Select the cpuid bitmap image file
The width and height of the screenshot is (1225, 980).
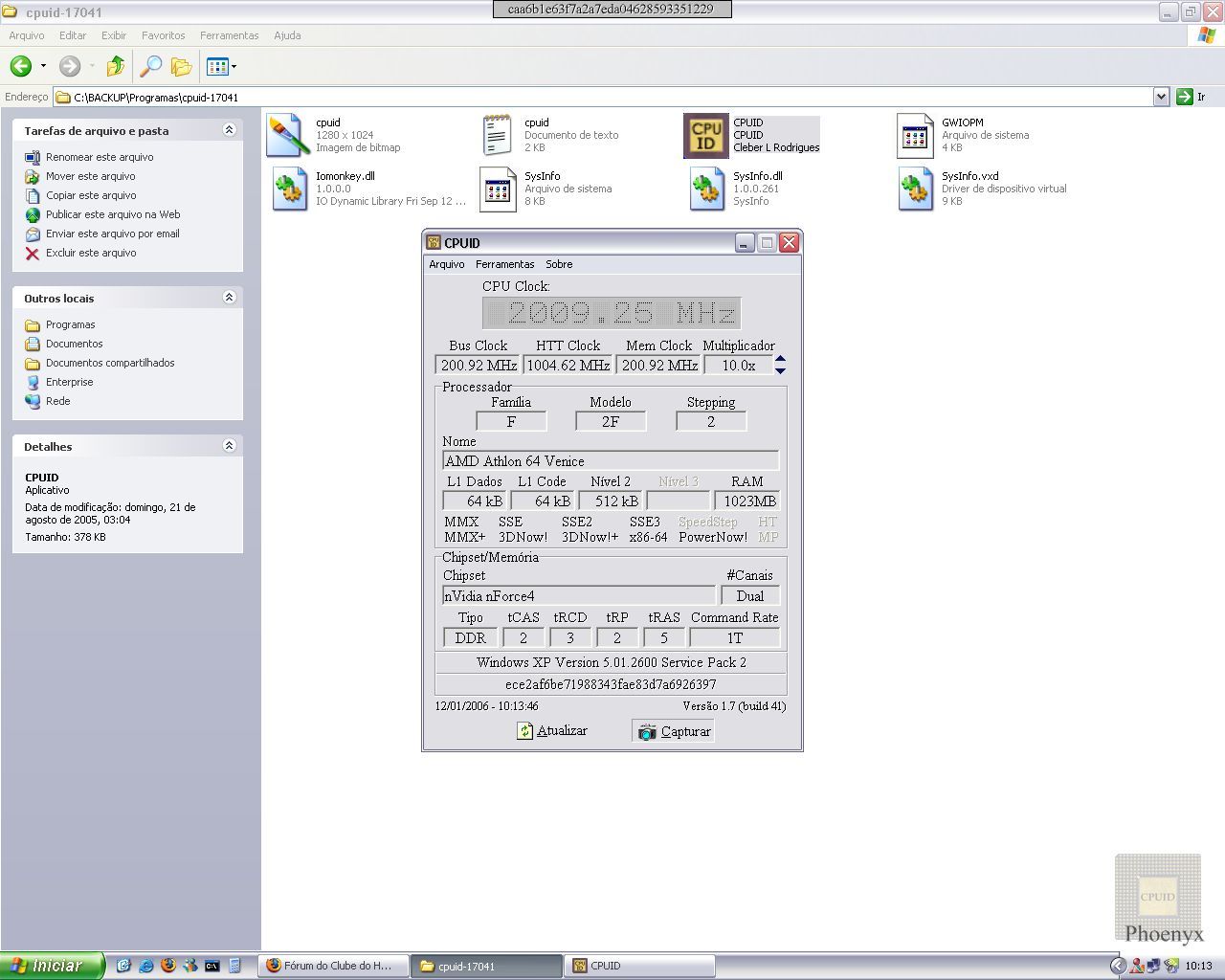pyautogui.click(x=287, y=135)
